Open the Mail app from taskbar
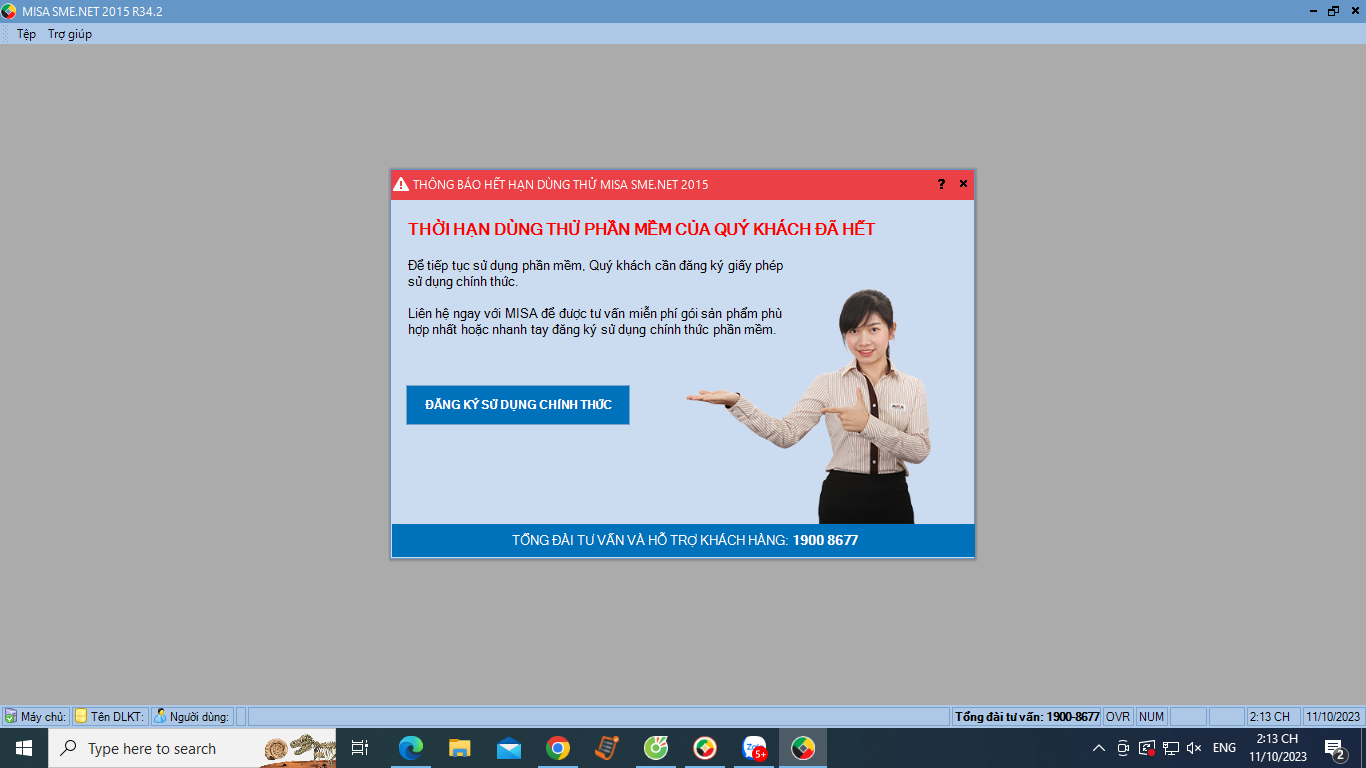The height and width of the screenshot is (768, 1366). 509,748
